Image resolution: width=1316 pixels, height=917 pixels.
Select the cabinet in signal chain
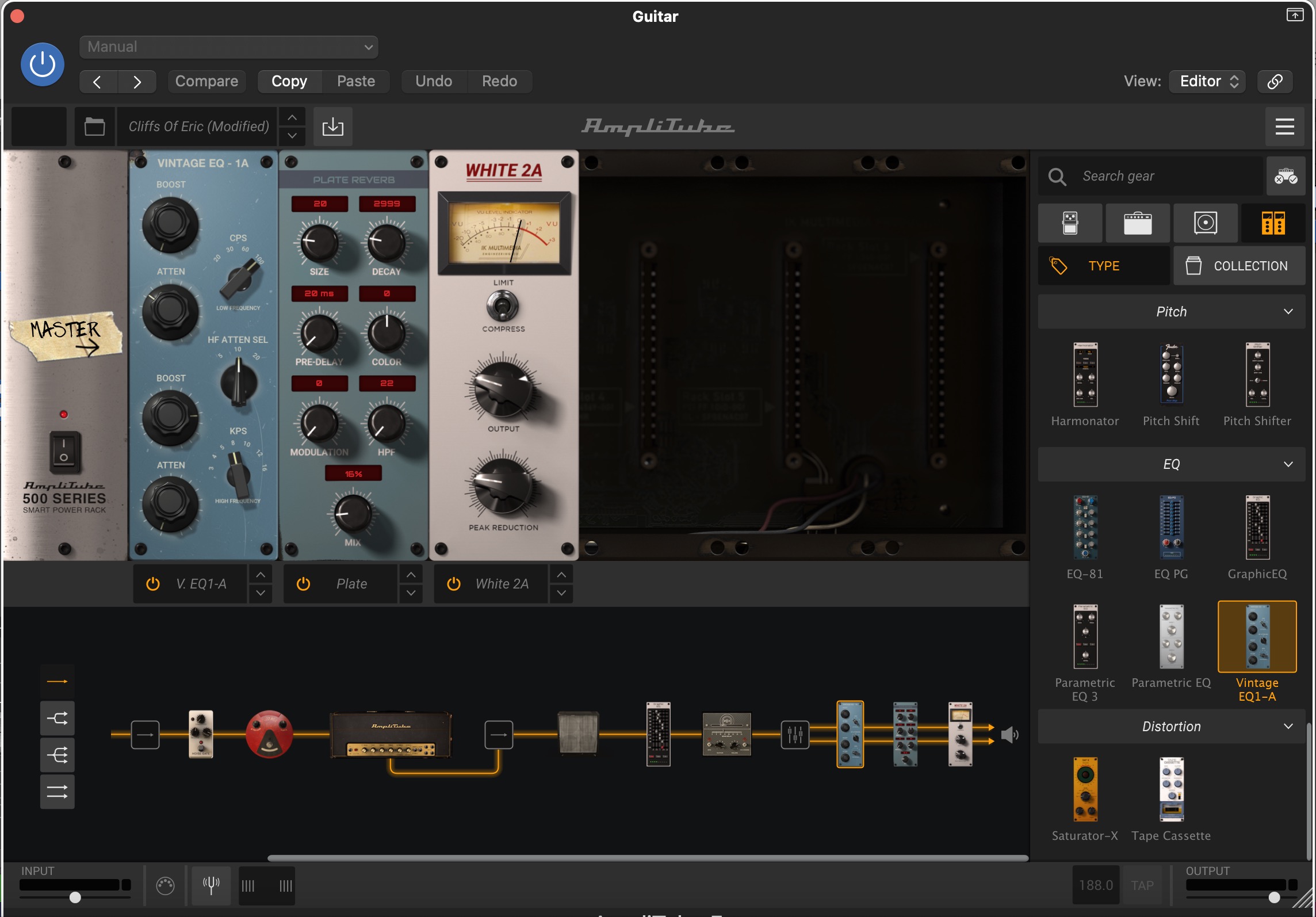point(579,733)
